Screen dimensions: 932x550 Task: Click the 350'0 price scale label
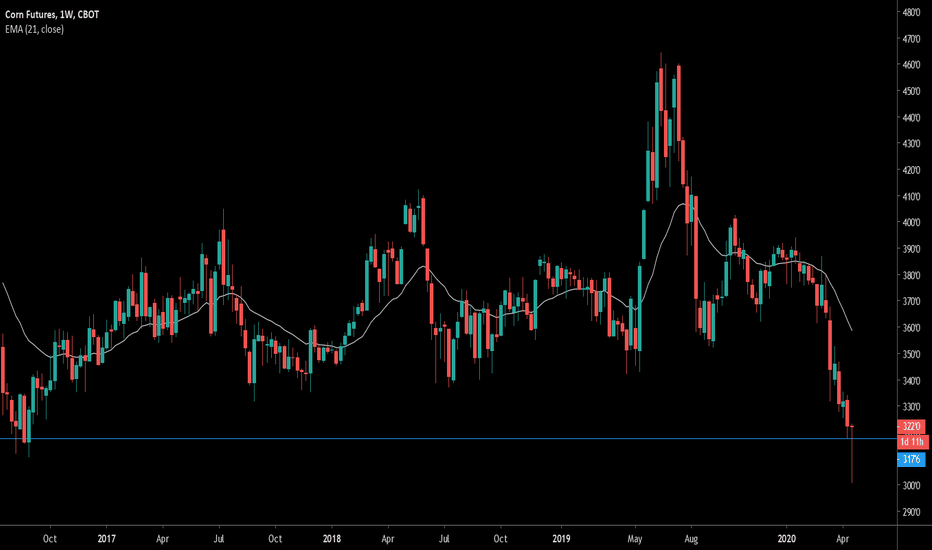[911, 354]
